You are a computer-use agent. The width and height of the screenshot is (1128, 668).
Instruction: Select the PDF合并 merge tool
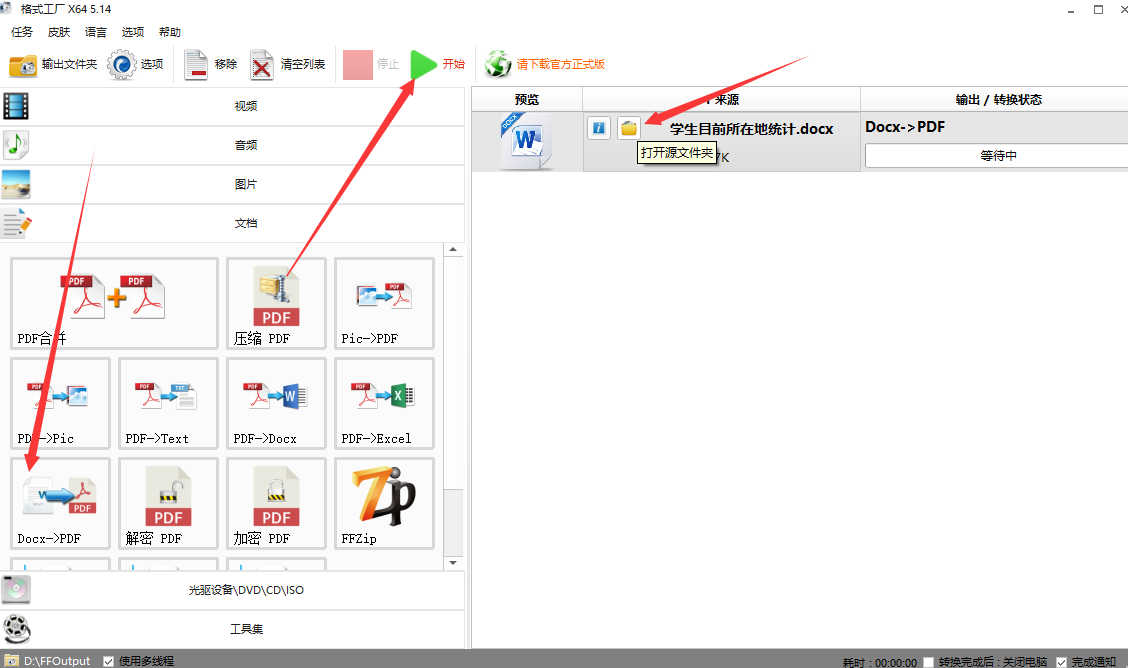(114, 303)
